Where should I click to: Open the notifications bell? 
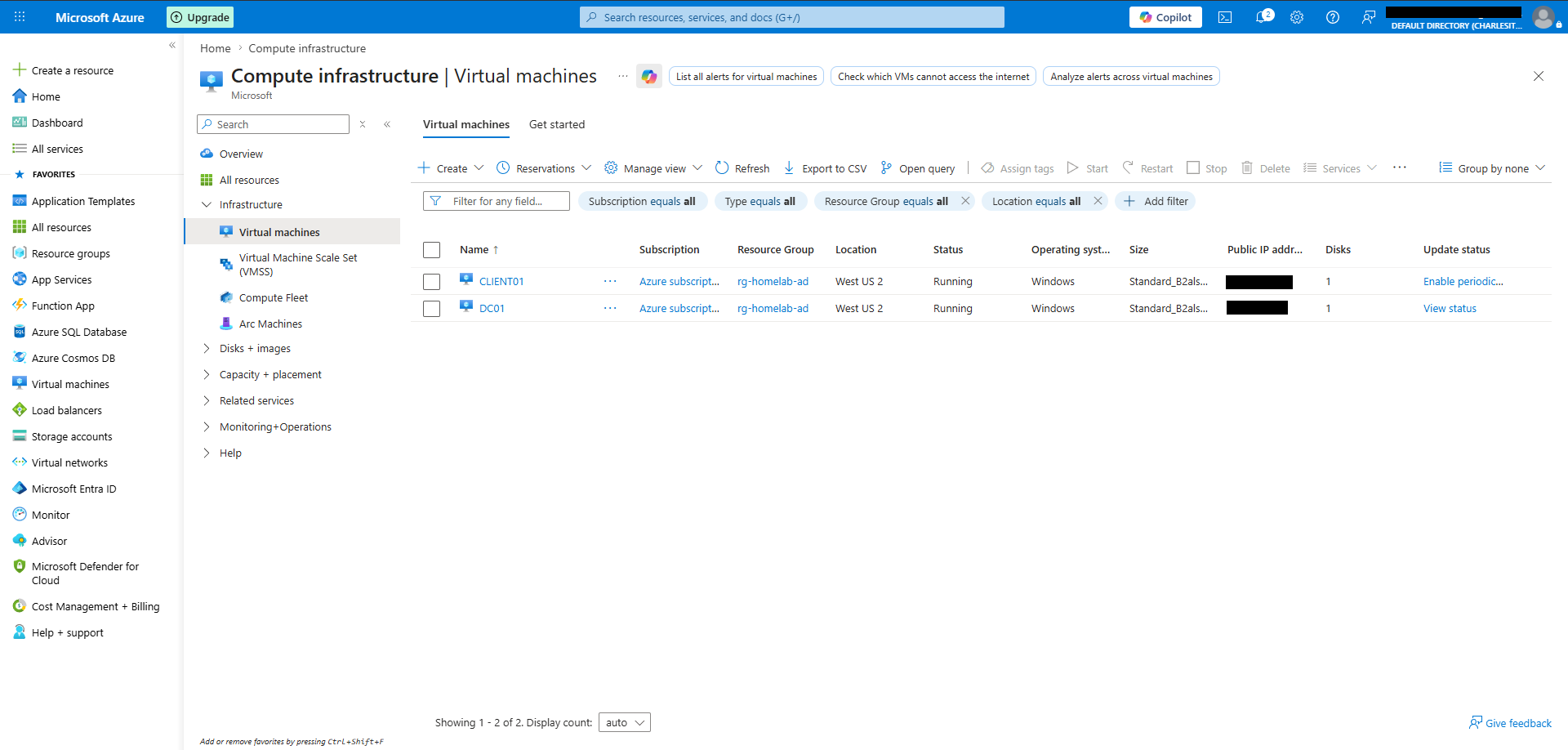point(1263,17)
